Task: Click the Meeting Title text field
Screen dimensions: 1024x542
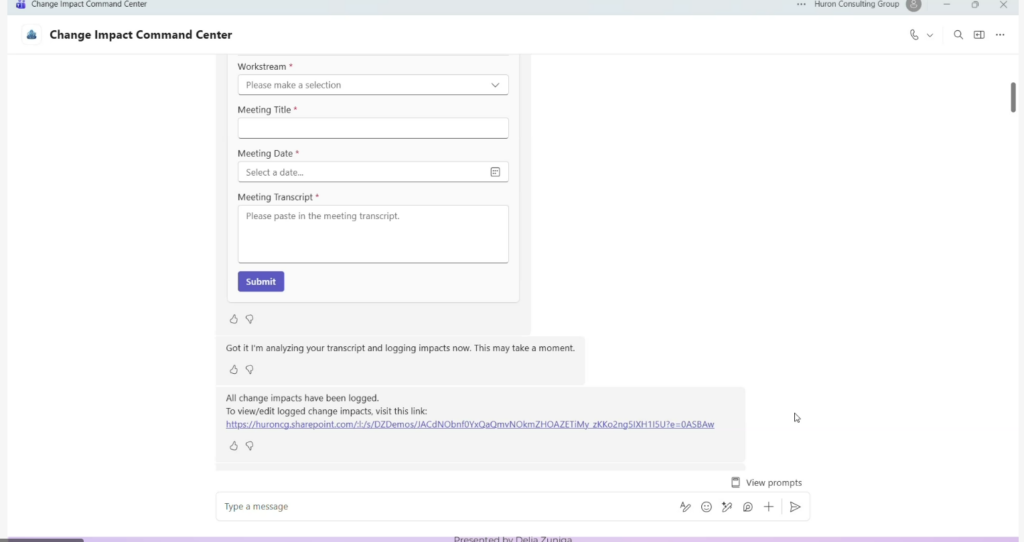Action: coord(372,128)
